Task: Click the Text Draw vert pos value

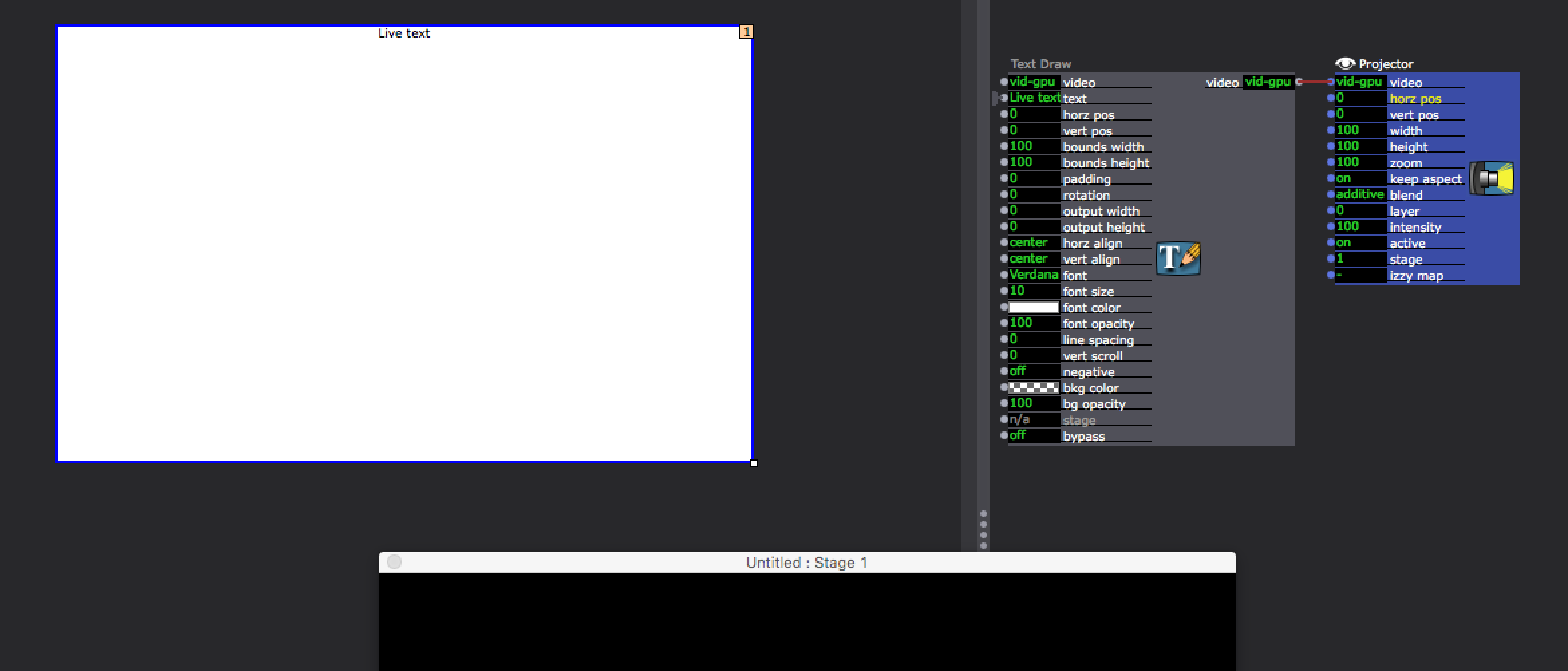Action: click(x=1034, y=130)
